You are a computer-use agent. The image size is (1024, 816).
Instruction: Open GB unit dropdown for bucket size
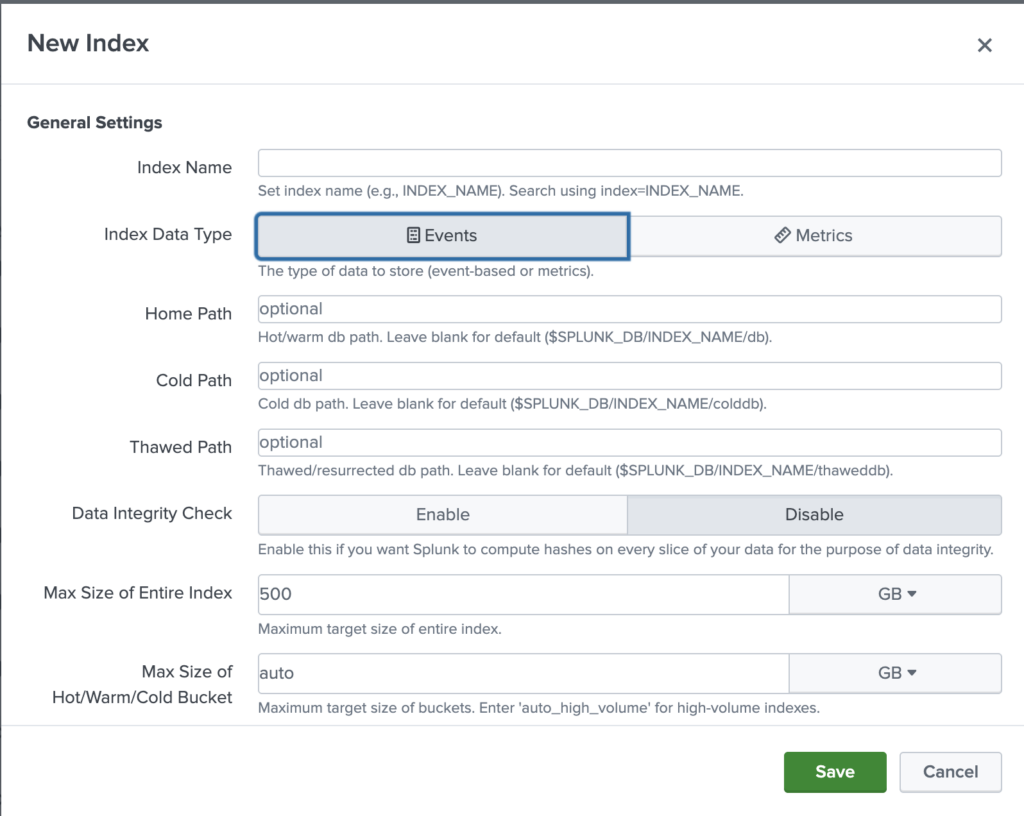coord(895,673)
